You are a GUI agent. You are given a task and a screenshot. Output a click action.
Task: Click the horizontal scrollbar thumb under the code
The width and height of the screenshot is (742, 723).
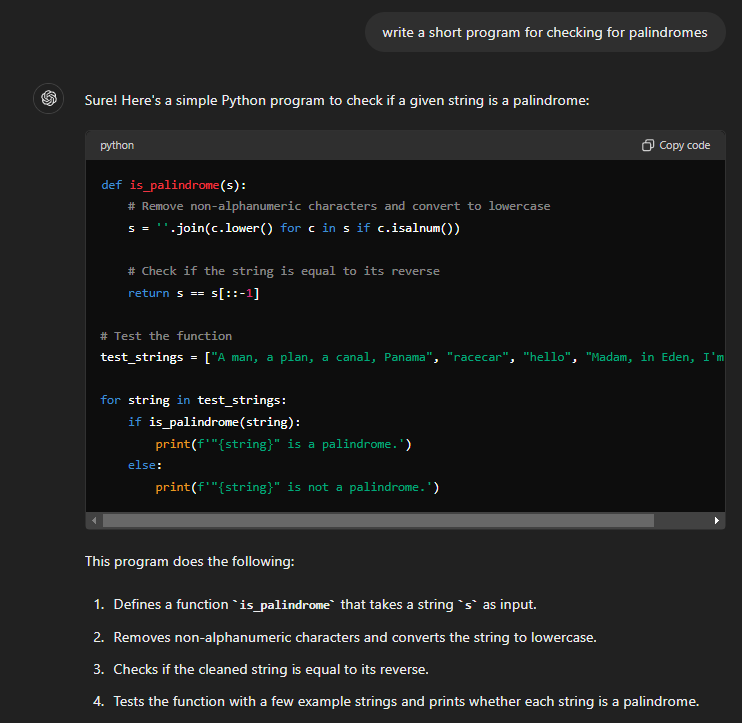[x=378, y=521]
